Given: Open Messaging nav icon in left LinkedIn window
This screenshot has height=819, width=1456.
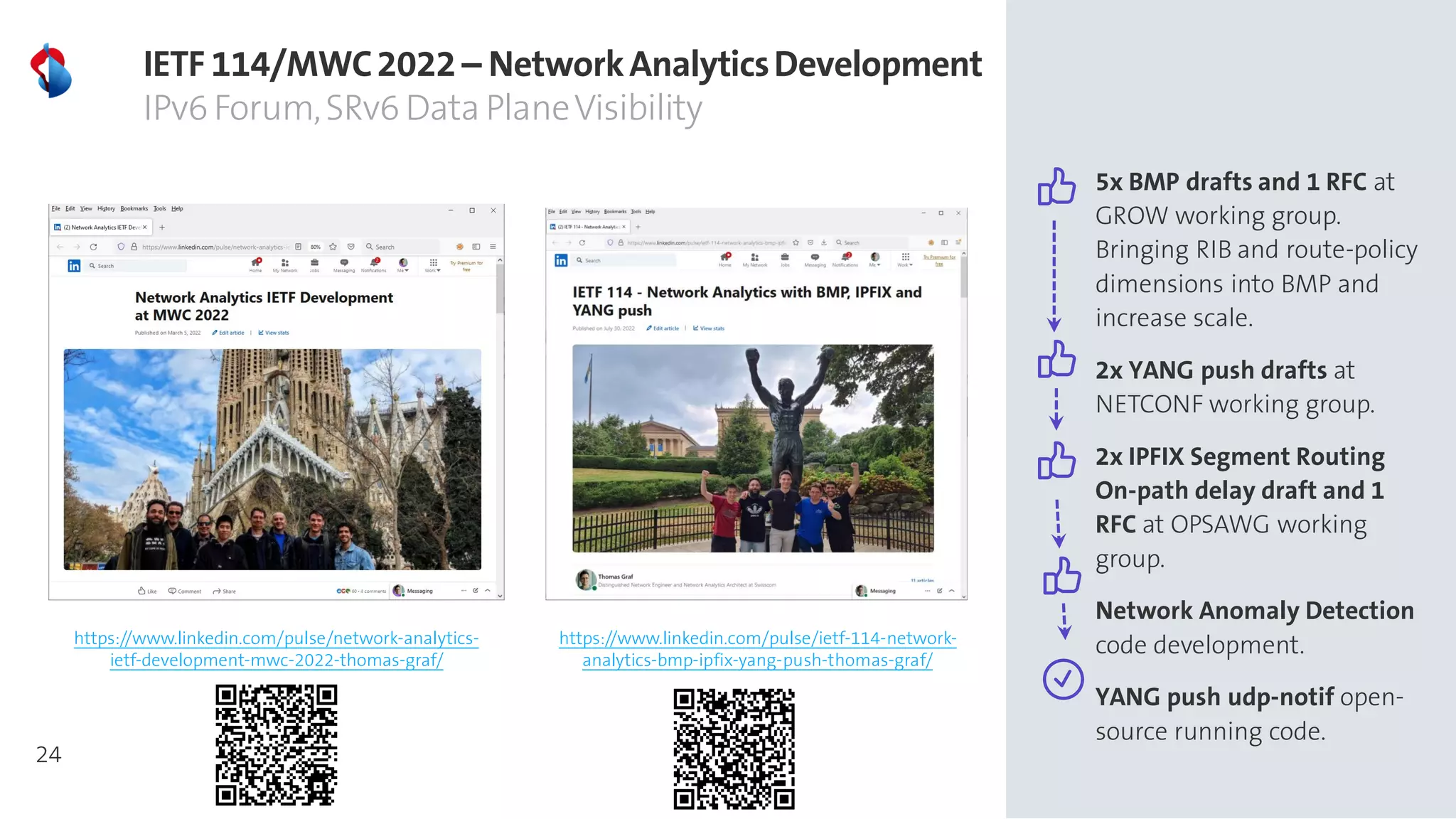Looking at the screenshot, I should [344, 265].
